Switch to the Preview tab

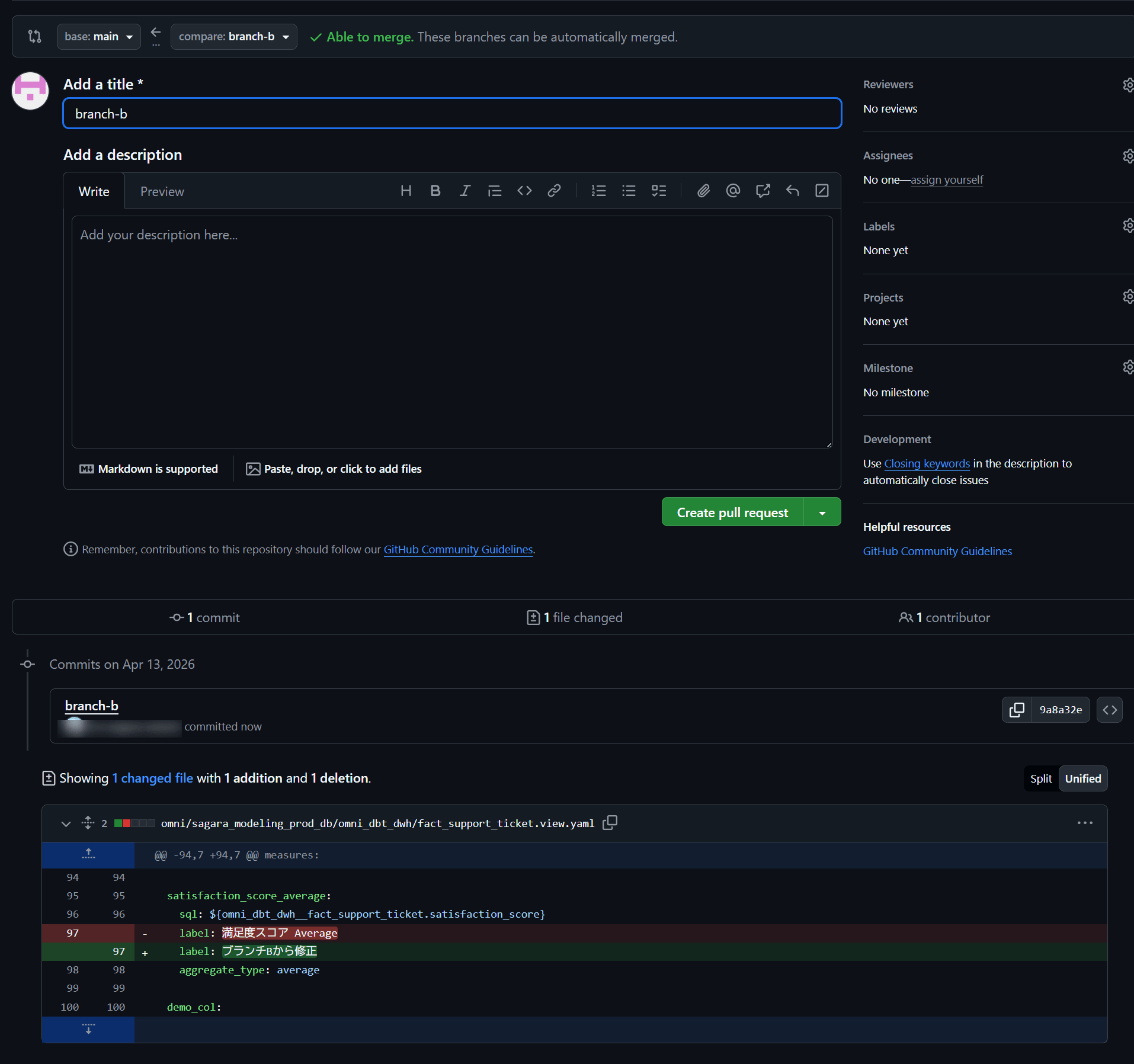[x=162, y=191]
